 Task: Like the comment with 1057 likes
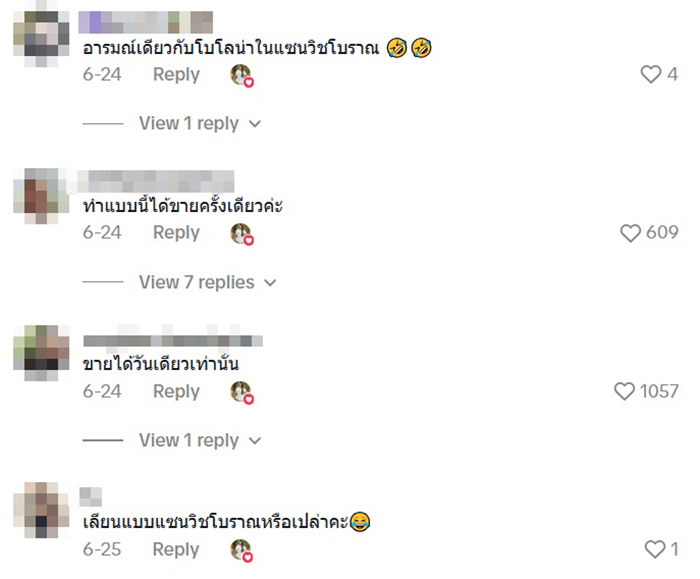tap(624, 392)
